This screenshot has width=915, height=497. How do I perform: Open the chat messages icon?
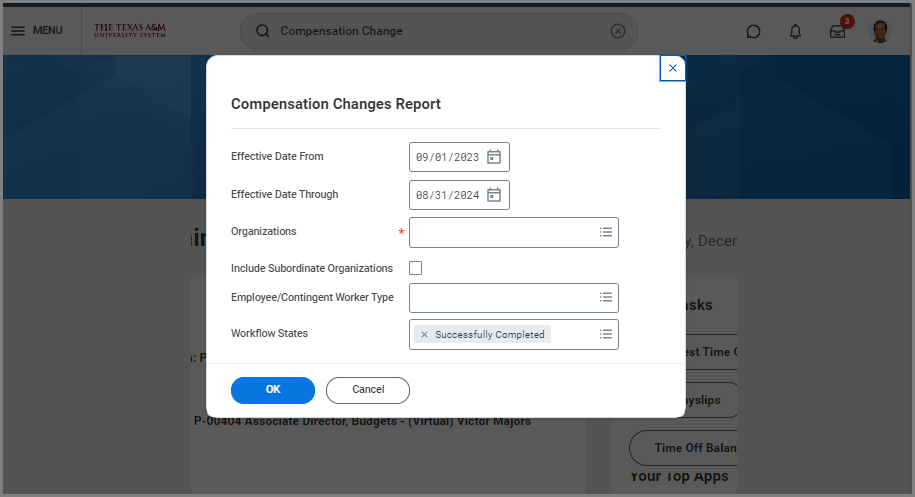(753, 31)
